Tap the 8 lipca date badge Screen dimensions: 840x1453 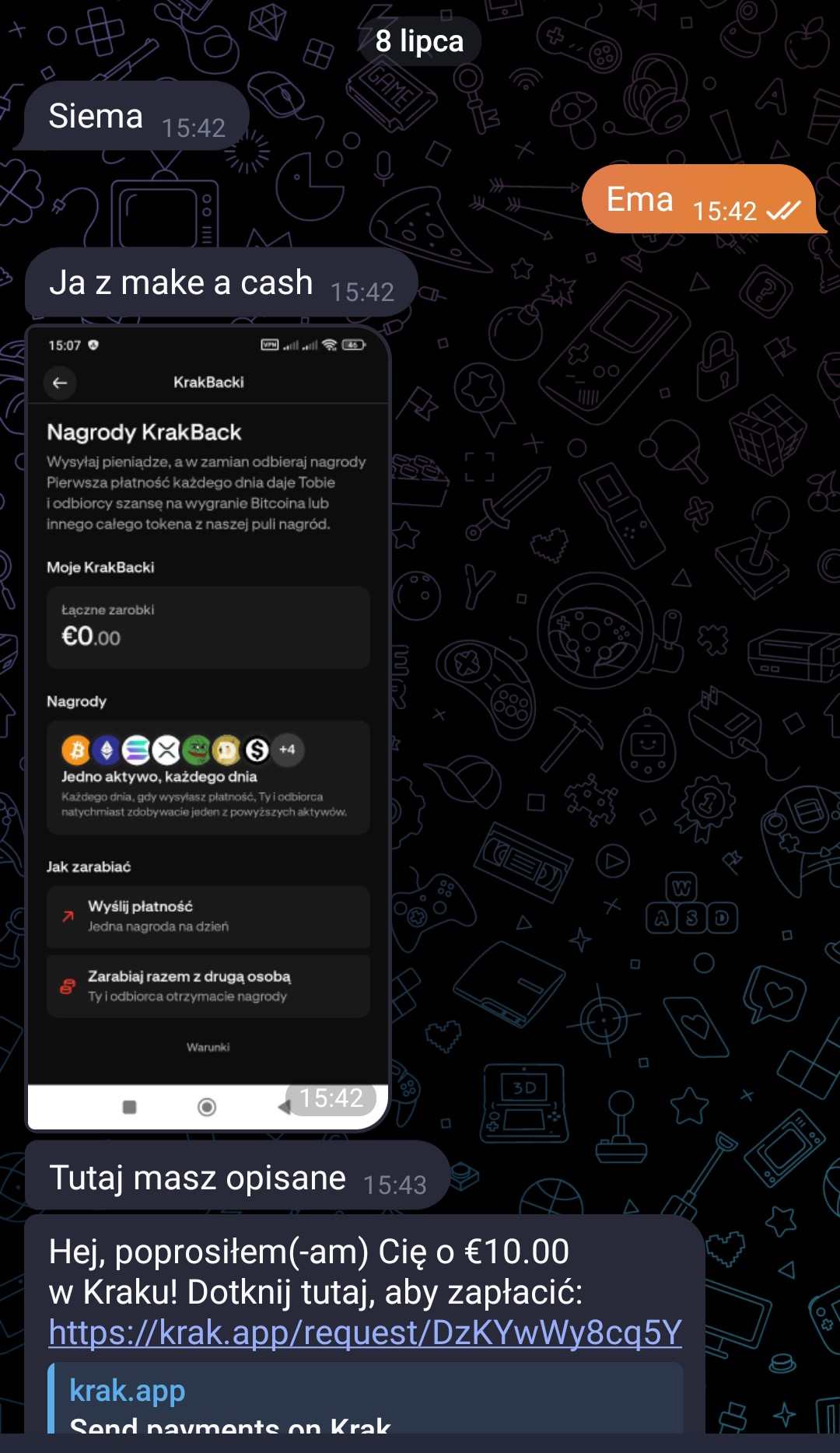coord(419,41)
